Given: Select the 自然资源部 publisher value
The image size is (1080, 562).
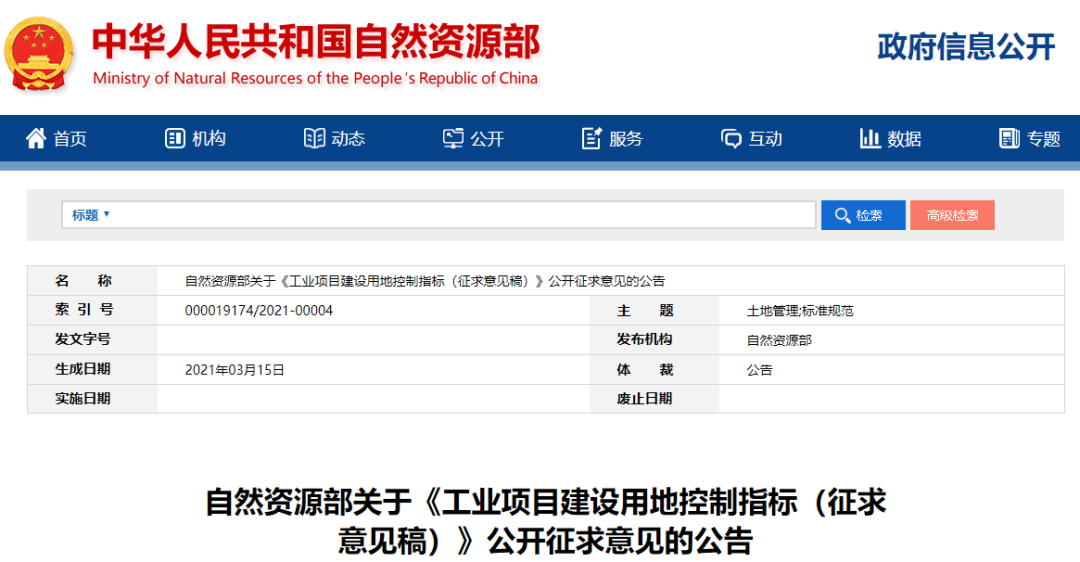Looking at the screenshot, I should coord(779,340).
